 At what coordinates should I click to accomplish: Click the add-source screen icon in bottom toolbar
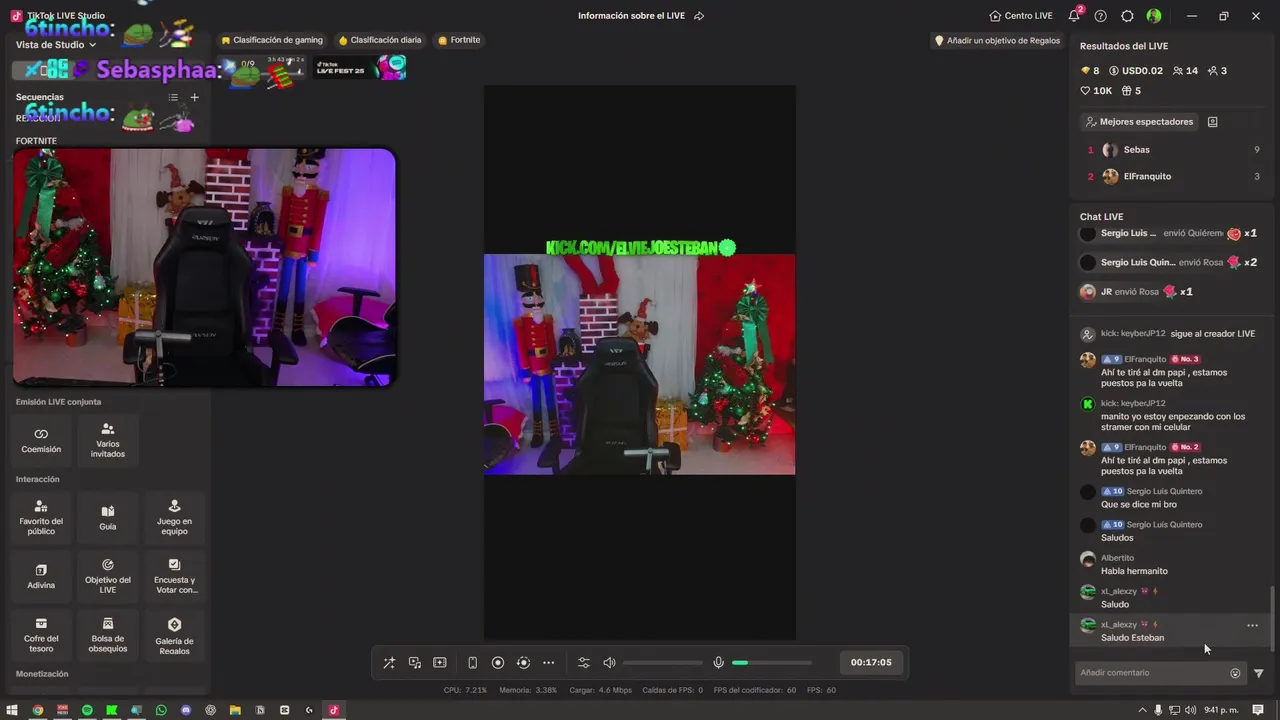pos(440,662)
